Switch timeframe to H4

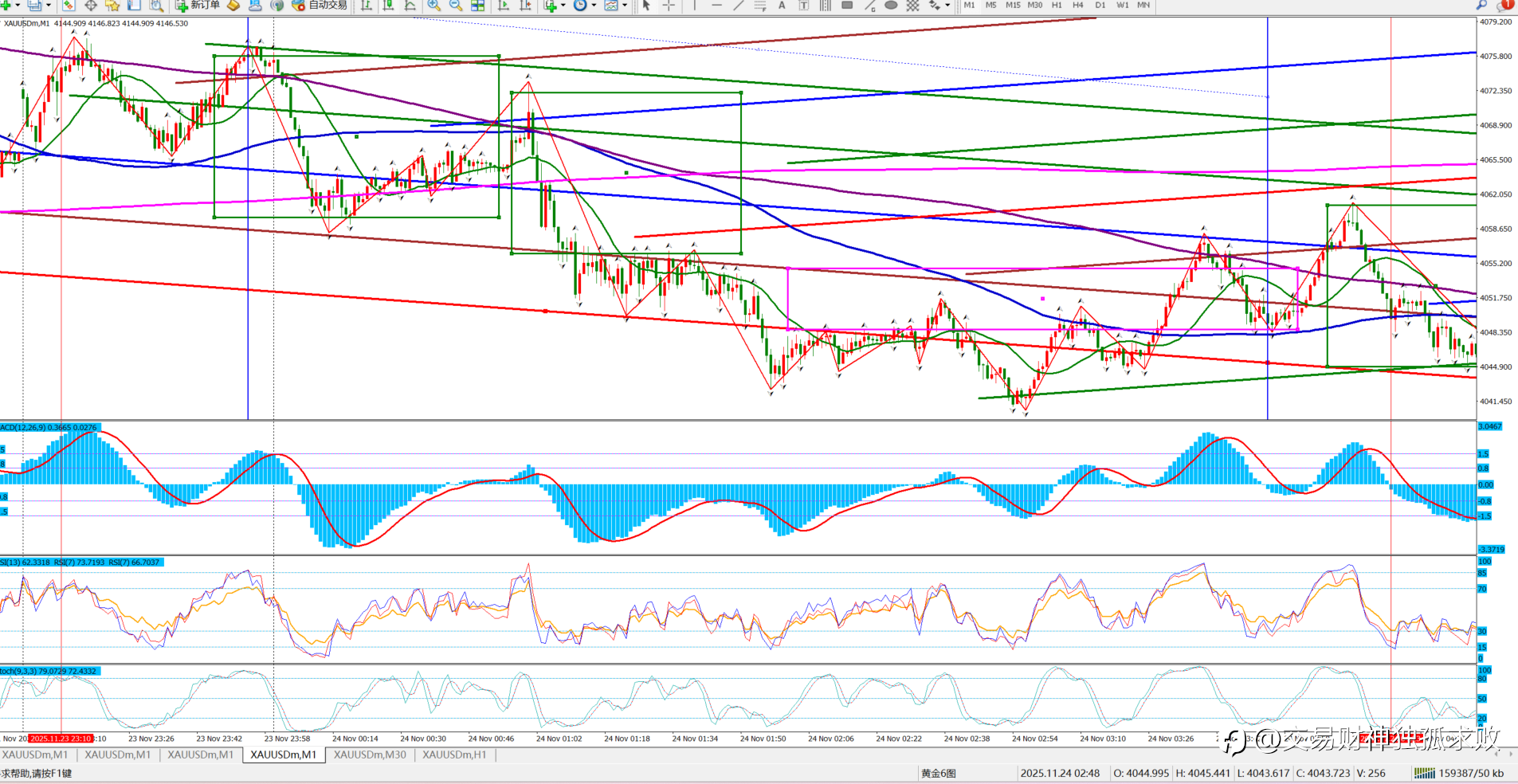tap(1078, 5)
